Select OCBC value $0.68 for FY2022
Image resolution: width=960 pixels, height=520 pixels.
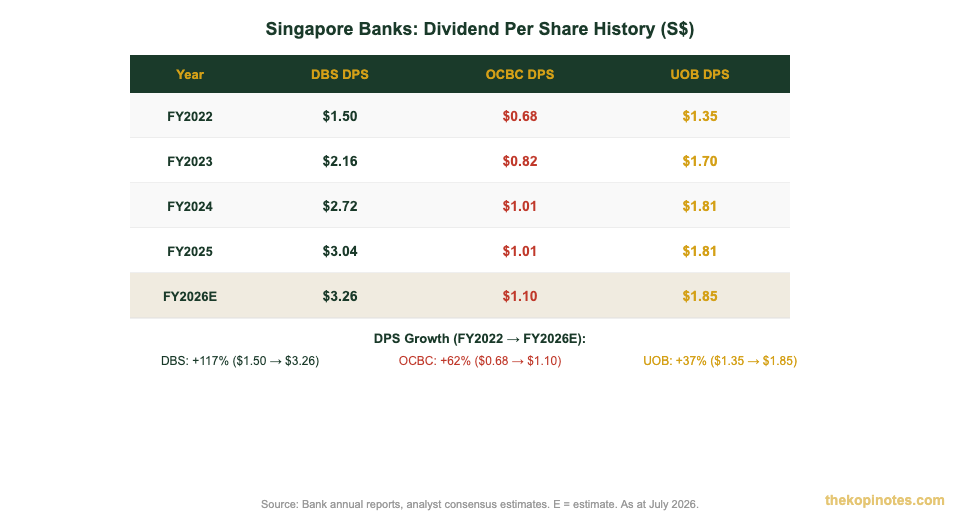coord(520,116)
